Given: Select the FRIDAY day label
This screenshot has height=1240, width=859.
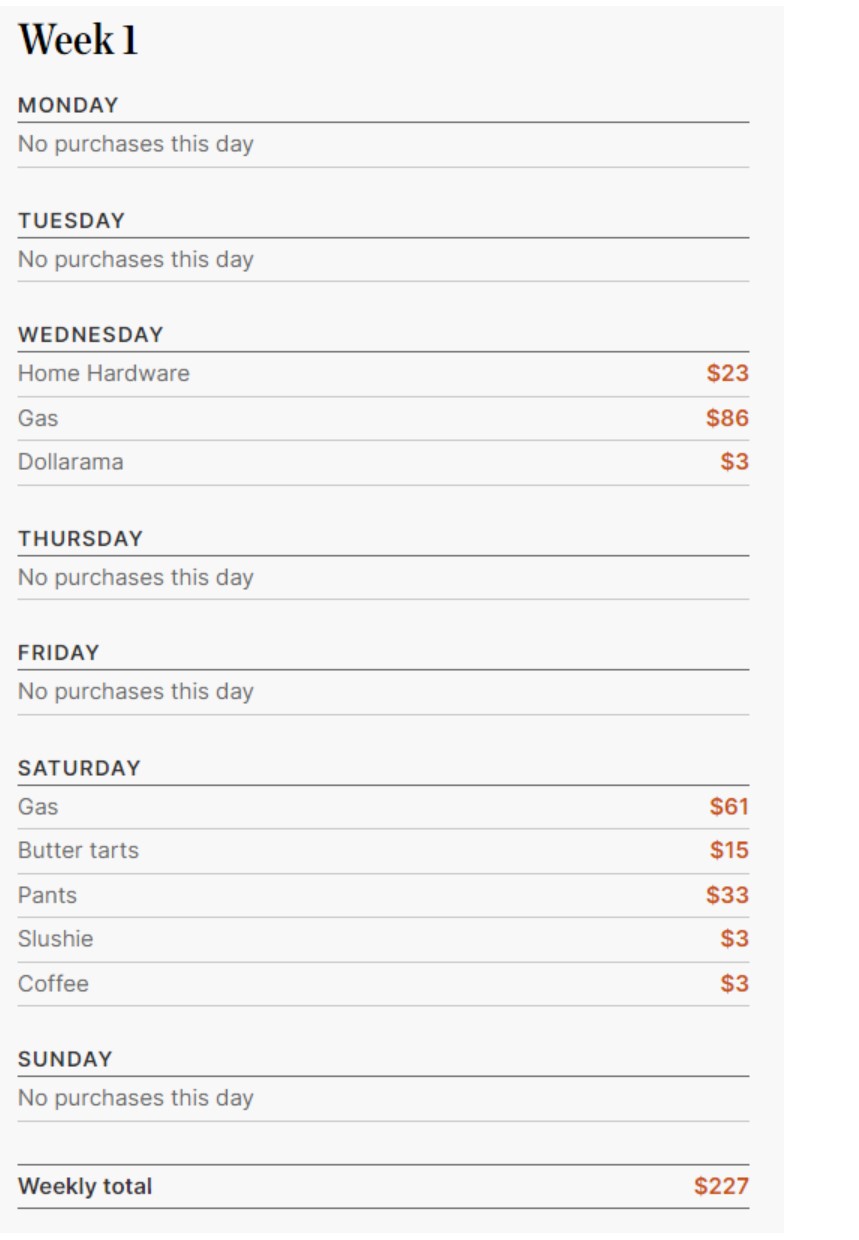Looking at the screenshot, I should point(59,653).
